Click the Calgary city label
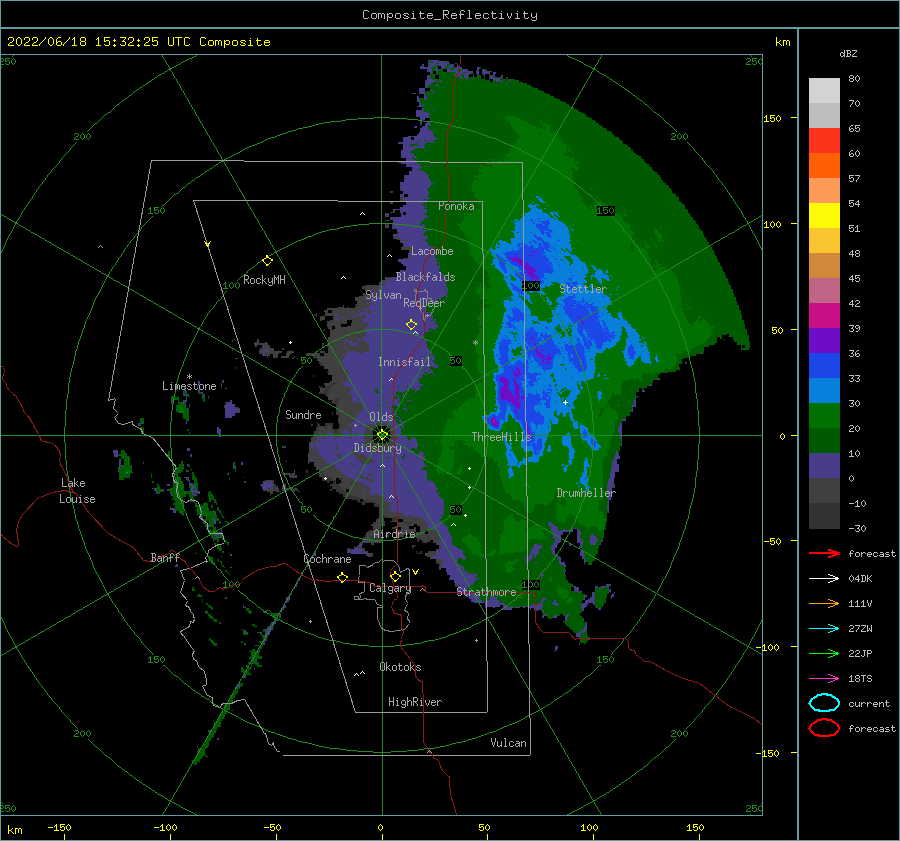900x841 pixels. 390,588
